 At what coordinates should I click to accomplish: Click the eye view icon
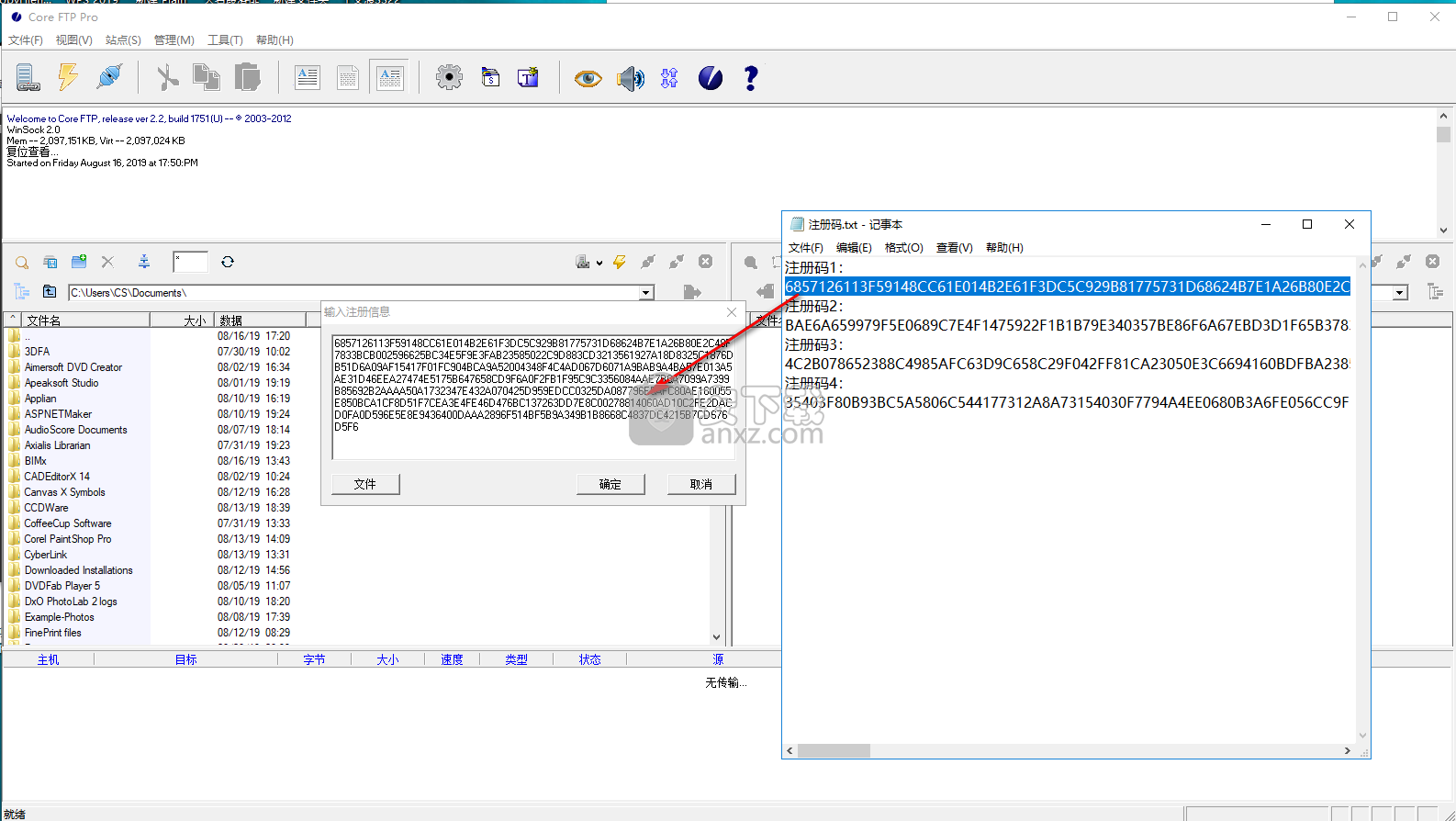(588, 79)
